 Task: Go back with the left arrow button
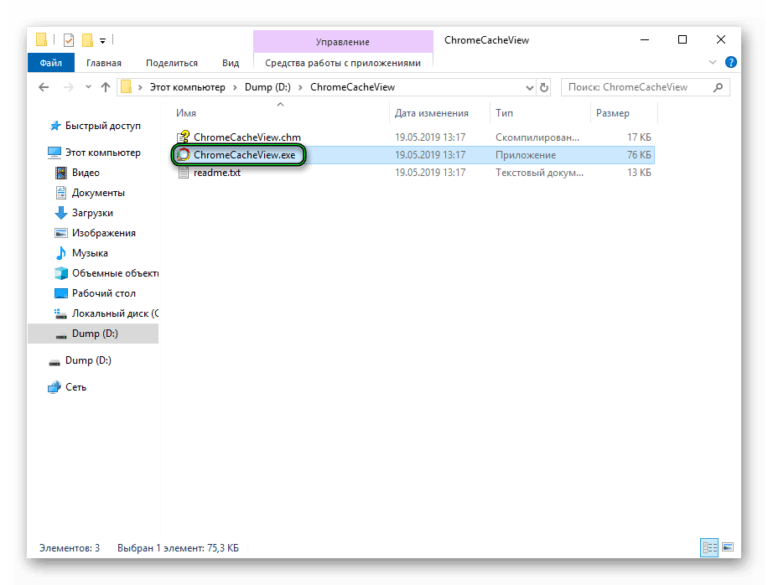44,87
